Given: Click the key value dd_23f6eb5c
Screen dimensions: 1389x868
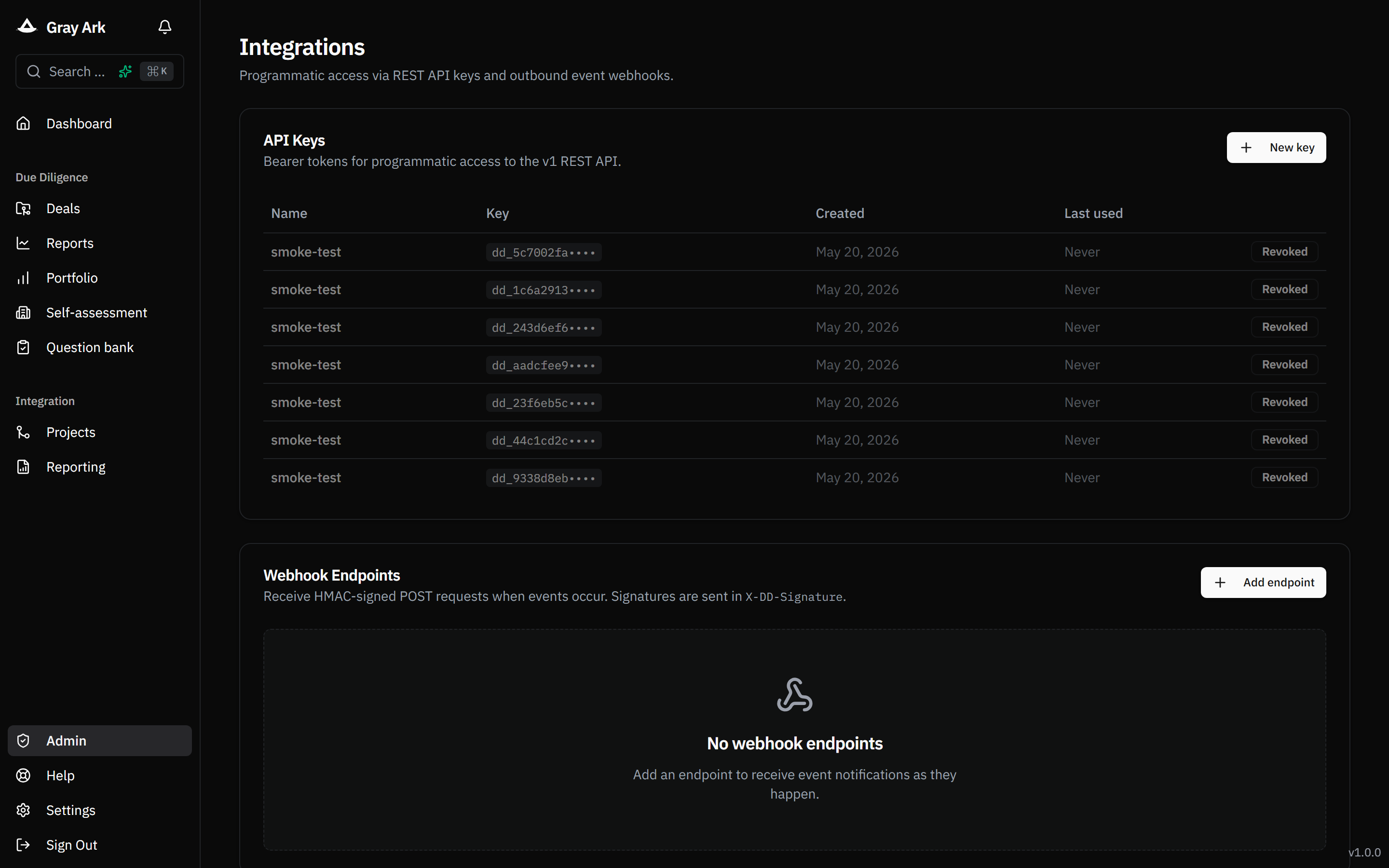Looking at the screenshot, I should pos(544,403).
